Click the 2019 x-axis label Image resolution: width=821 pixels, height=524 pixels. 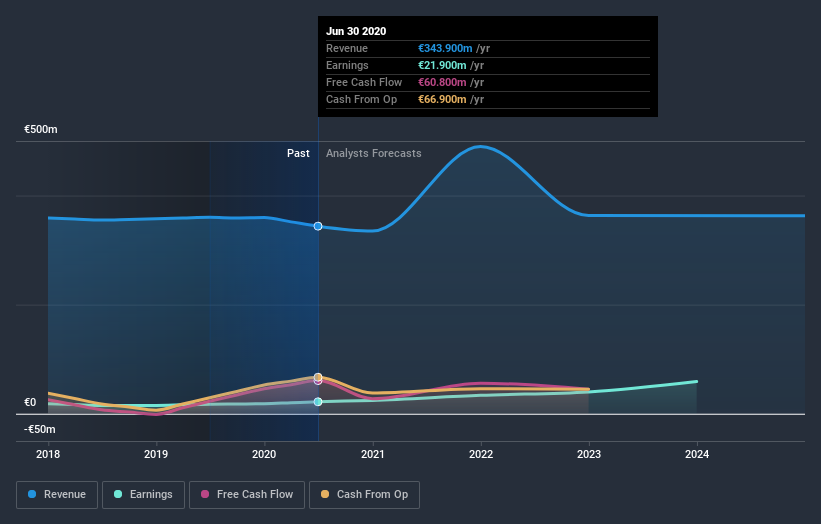pos(156,454)
